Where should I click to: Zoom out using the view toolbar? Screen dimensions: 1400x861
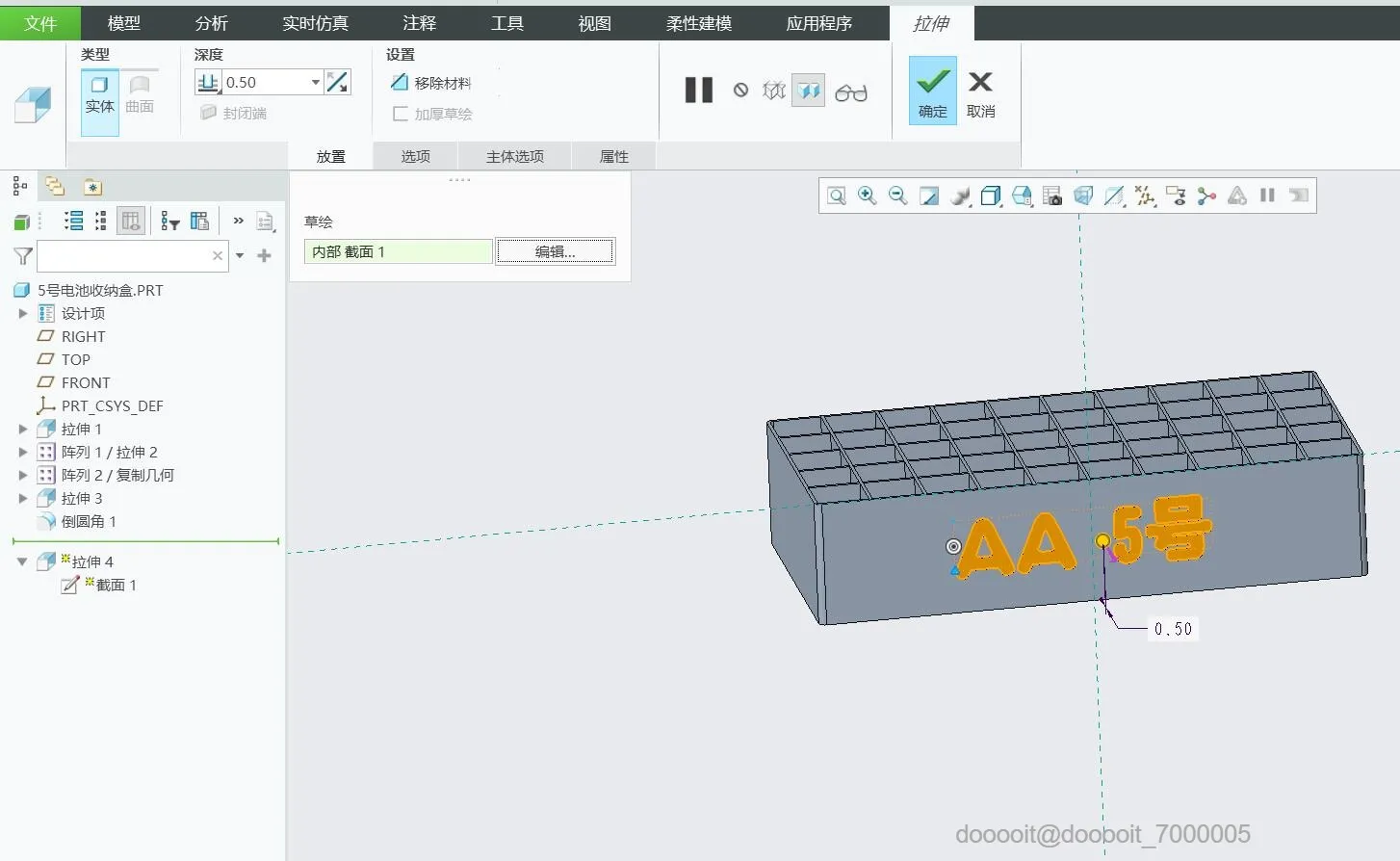(897, 196)
